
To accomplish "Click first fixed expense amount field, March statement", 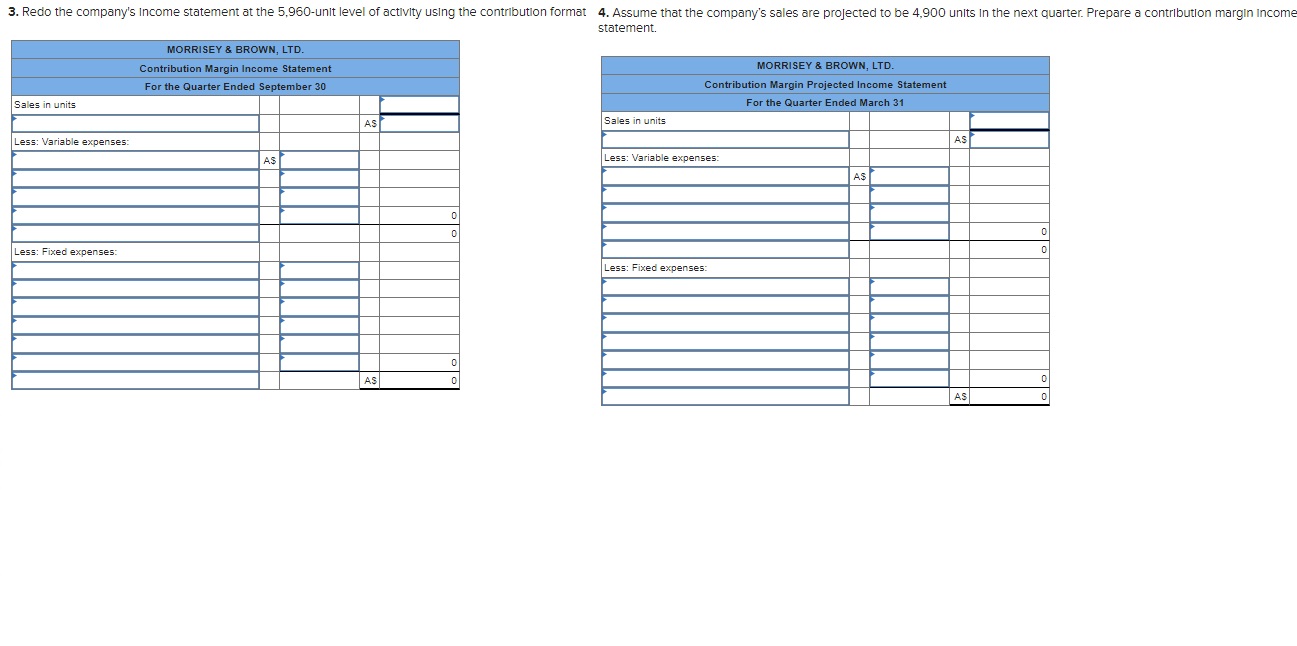I will (x=909, y=286).
